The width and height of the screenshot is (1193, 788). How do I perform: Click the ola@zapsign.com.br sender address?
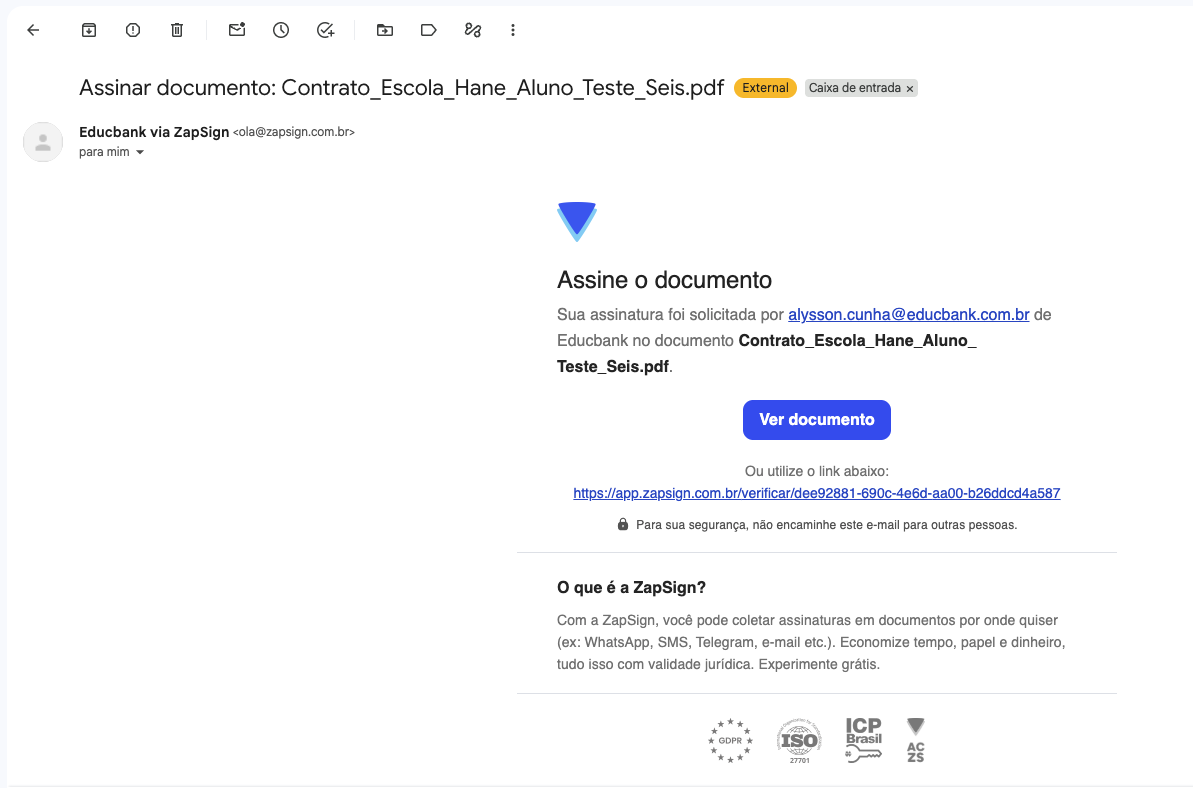point(294,132)
